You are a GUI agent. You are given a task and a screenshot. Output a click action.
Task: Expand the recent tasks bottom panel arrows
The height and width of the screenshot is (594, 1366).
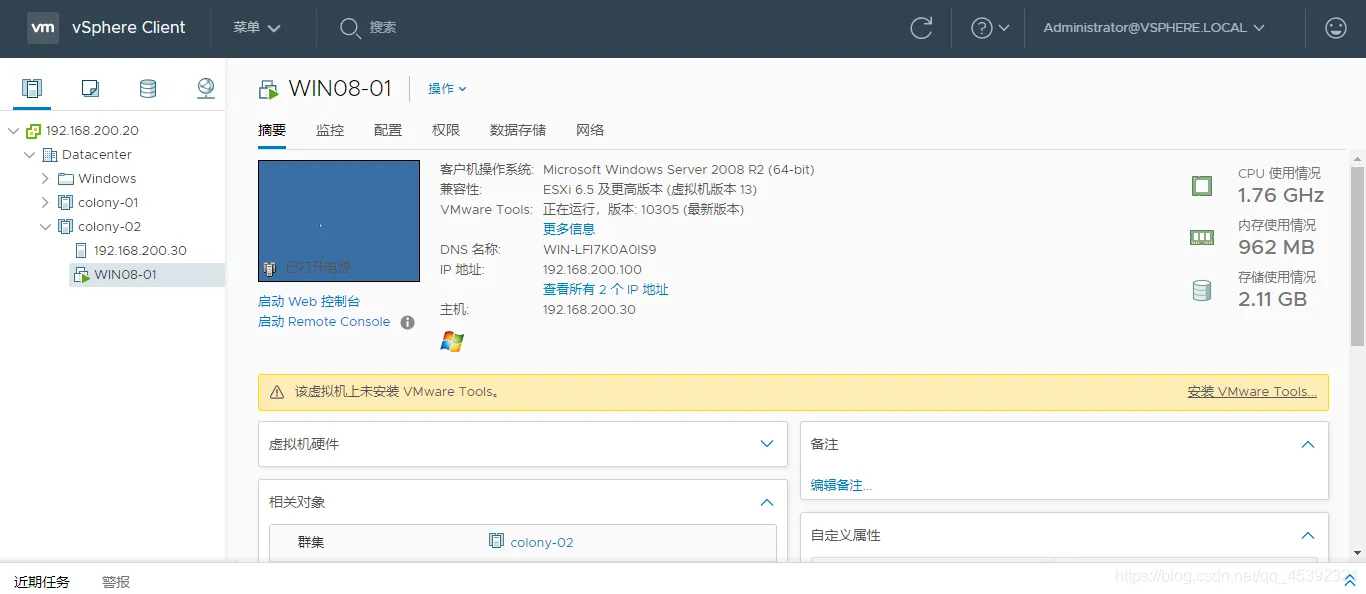(x=1349, y=581)
